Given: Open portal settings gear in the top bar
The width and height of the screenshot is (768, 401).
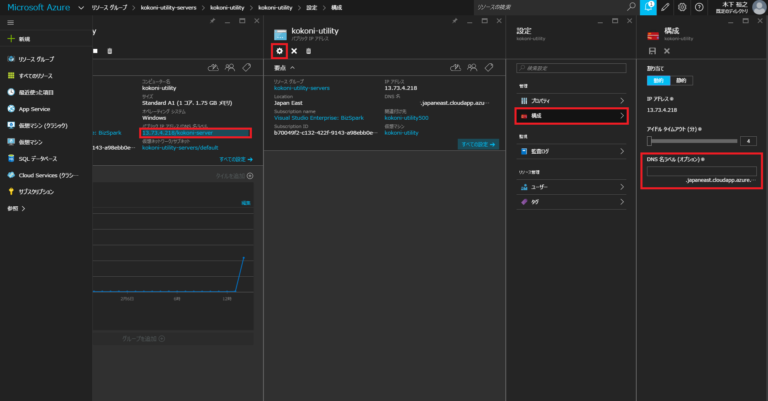Looking at the screenshot, I should click(x=682, y=7).
